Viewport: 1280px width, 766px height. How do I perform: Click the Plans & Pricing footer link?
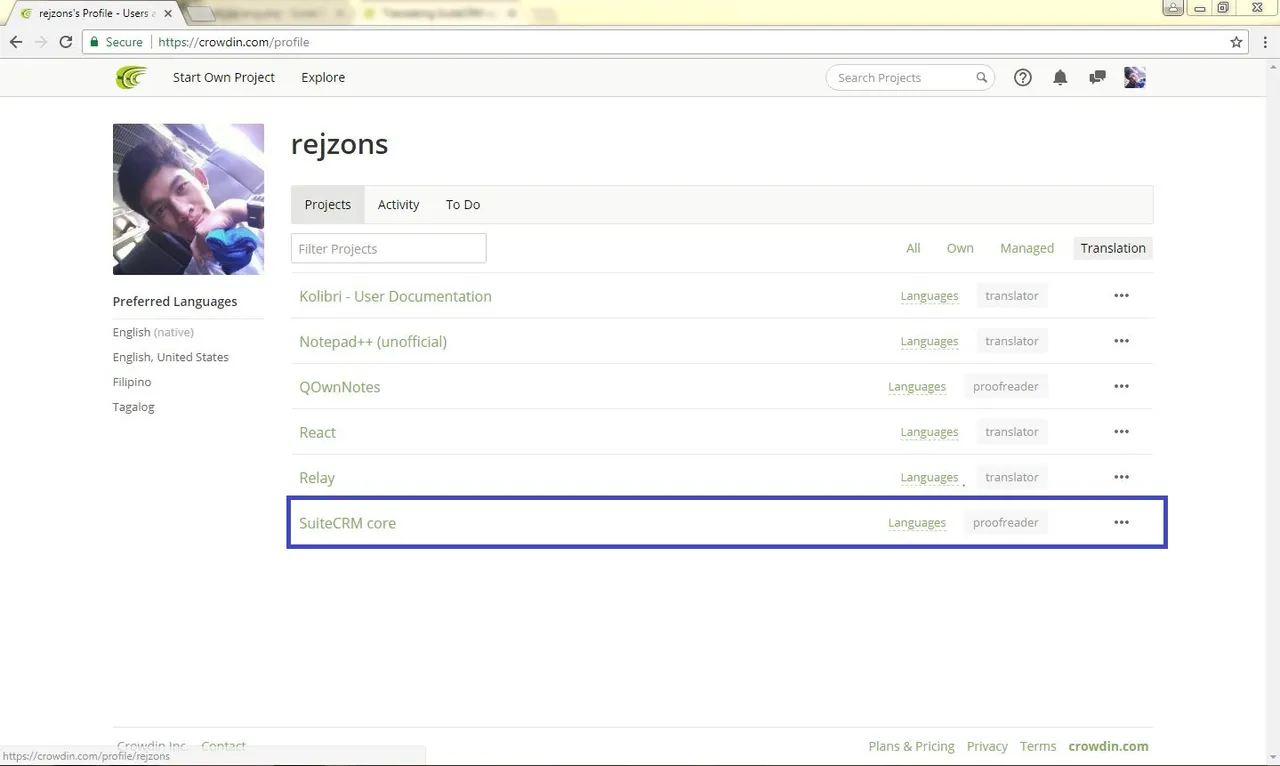(911, 746)
